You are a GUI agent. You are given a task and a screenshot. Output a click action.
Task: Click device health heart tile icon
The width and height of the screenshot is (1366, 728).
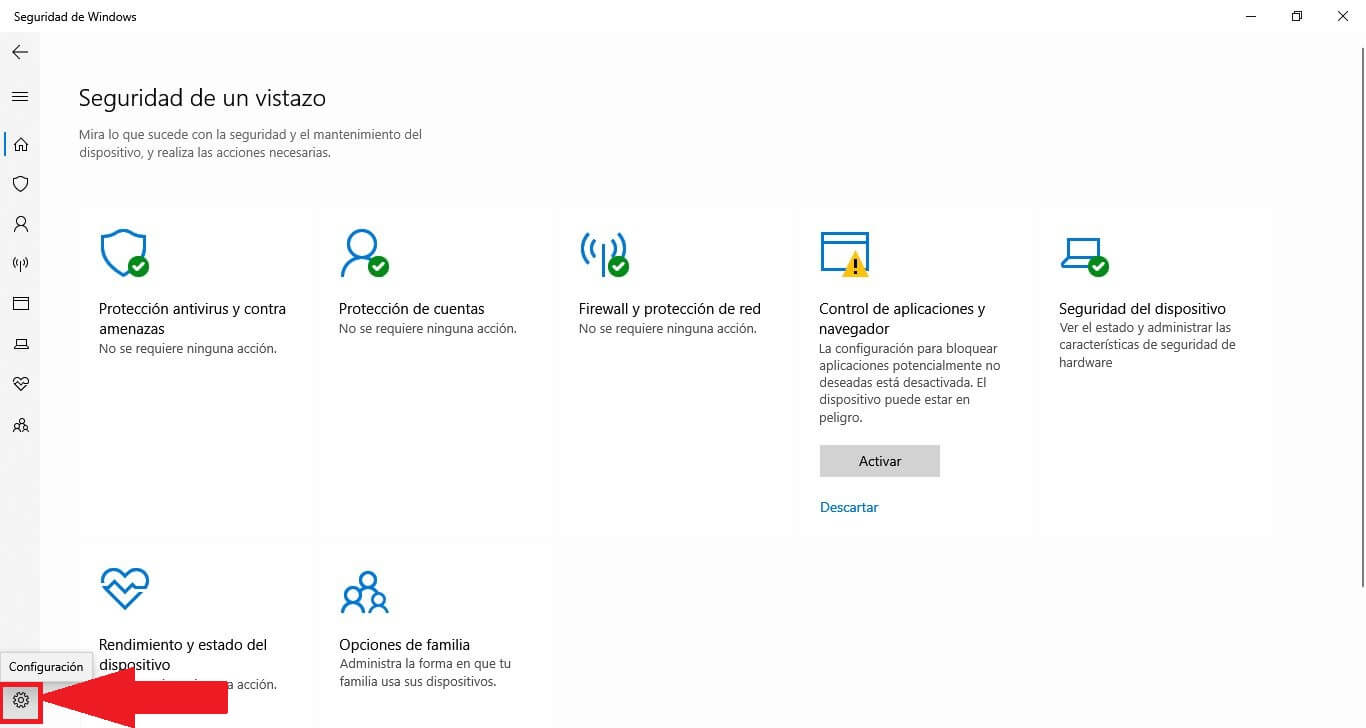(x=125, y=589)
